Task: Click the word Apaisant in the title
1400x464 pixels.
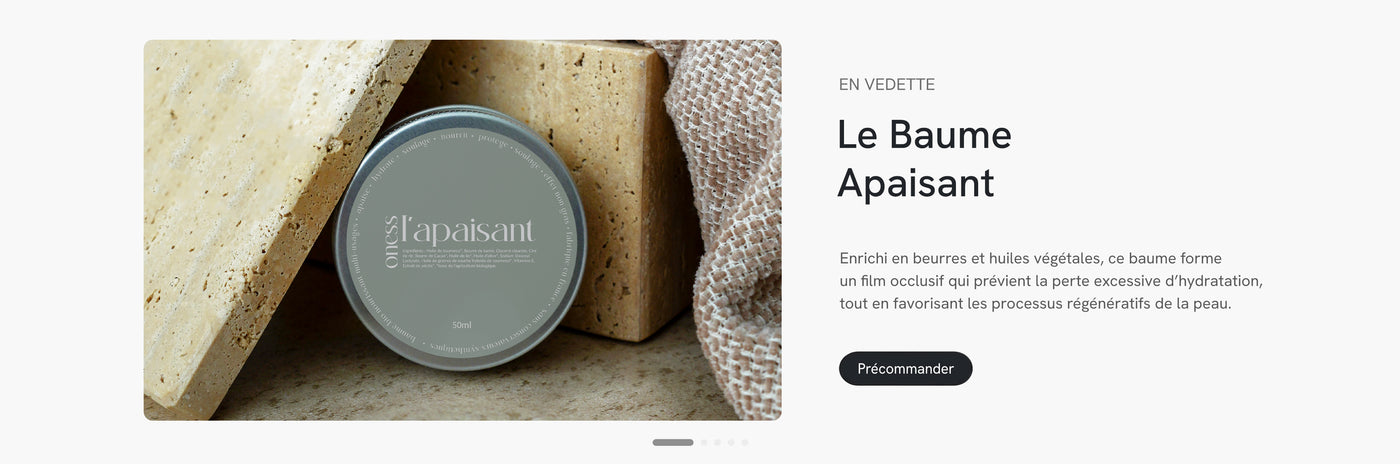Action: (x=916, y=183)
